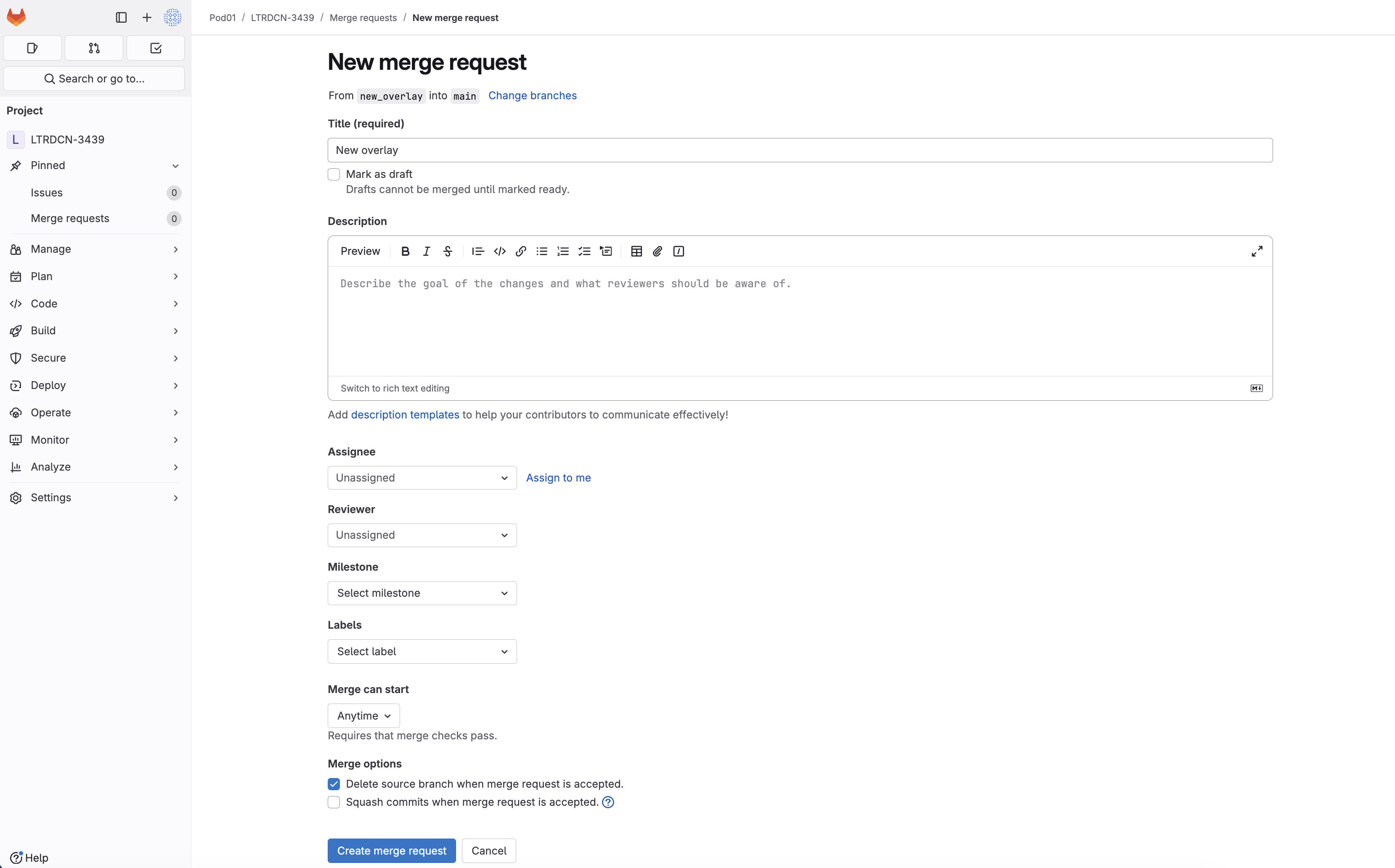Open the Anytime merge start dropdown
The width and height of the screenshot is (1395, 868).
(363, 716)
